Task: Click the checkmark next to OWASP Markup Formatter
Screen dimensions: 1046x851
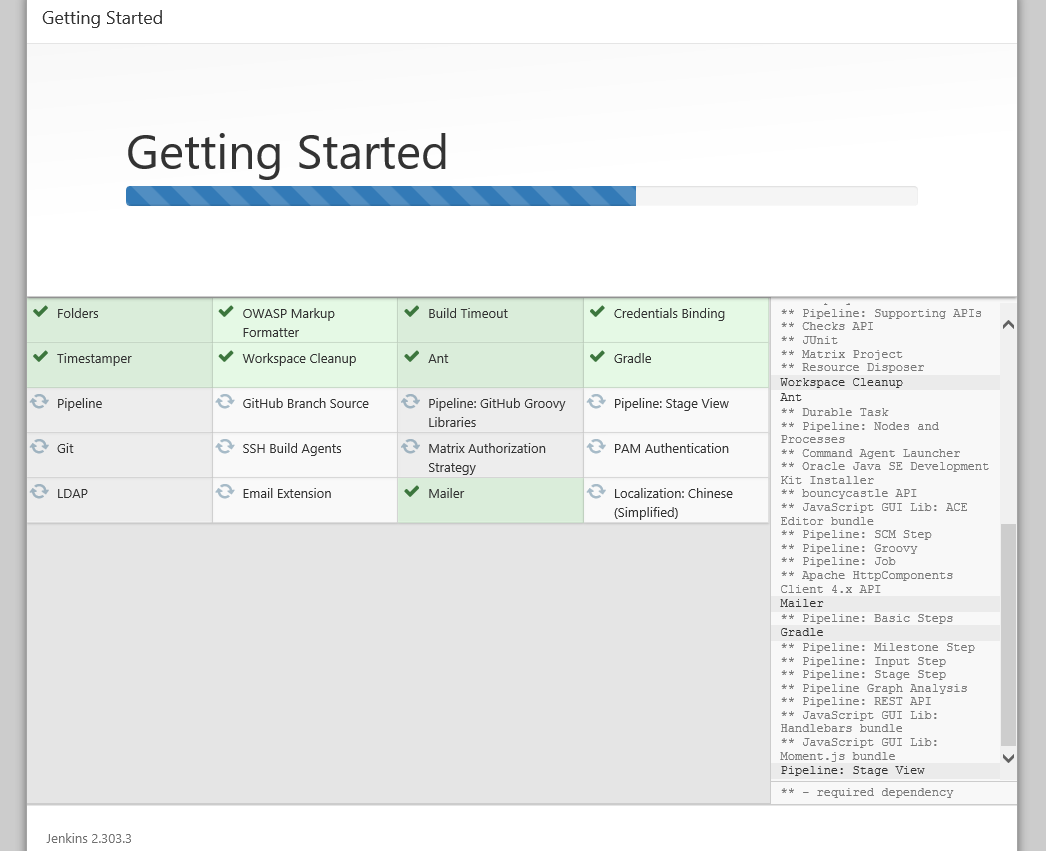Action: (x=226, y=311)
